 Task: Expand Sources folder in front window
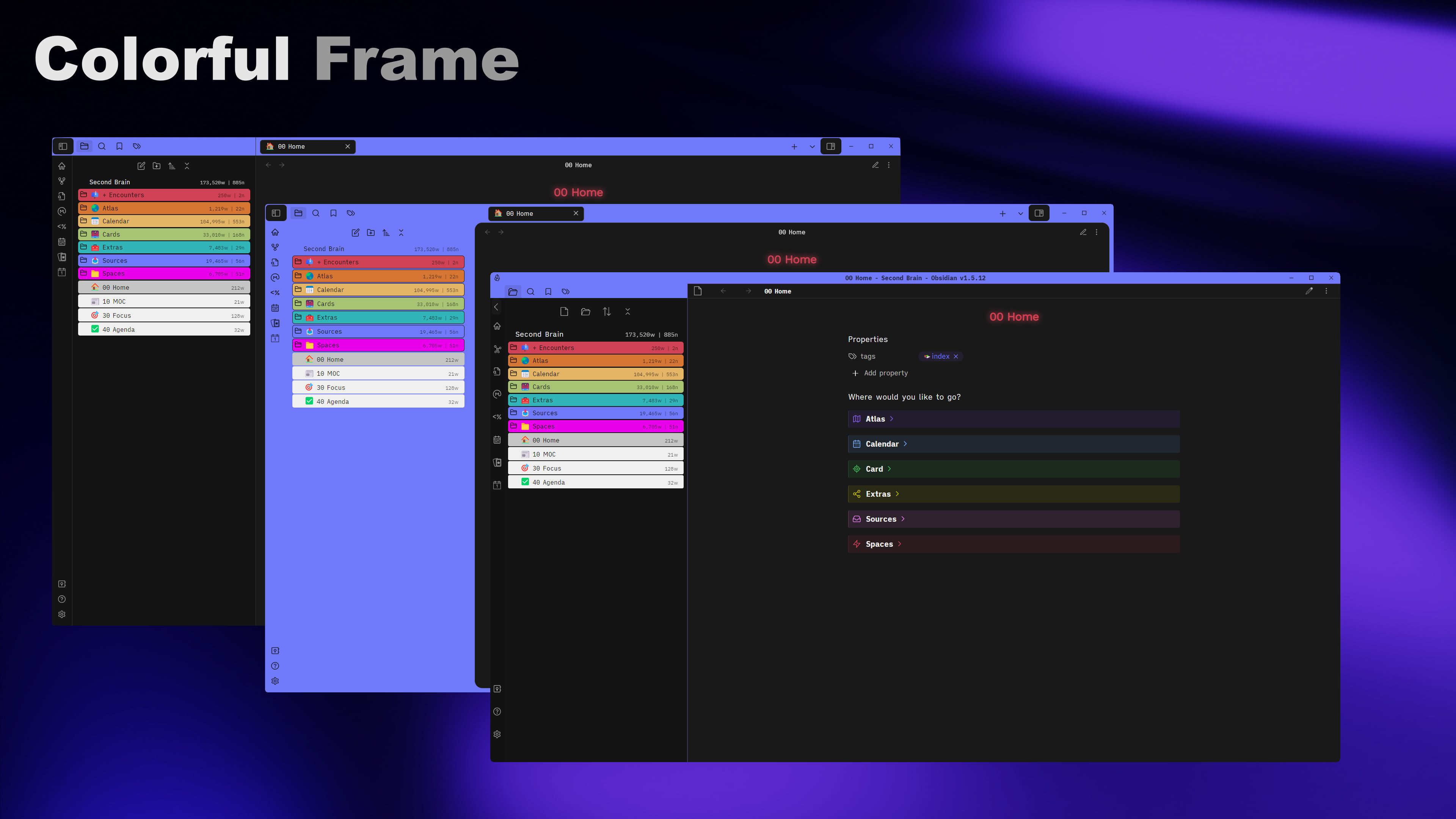coord(596,413)
